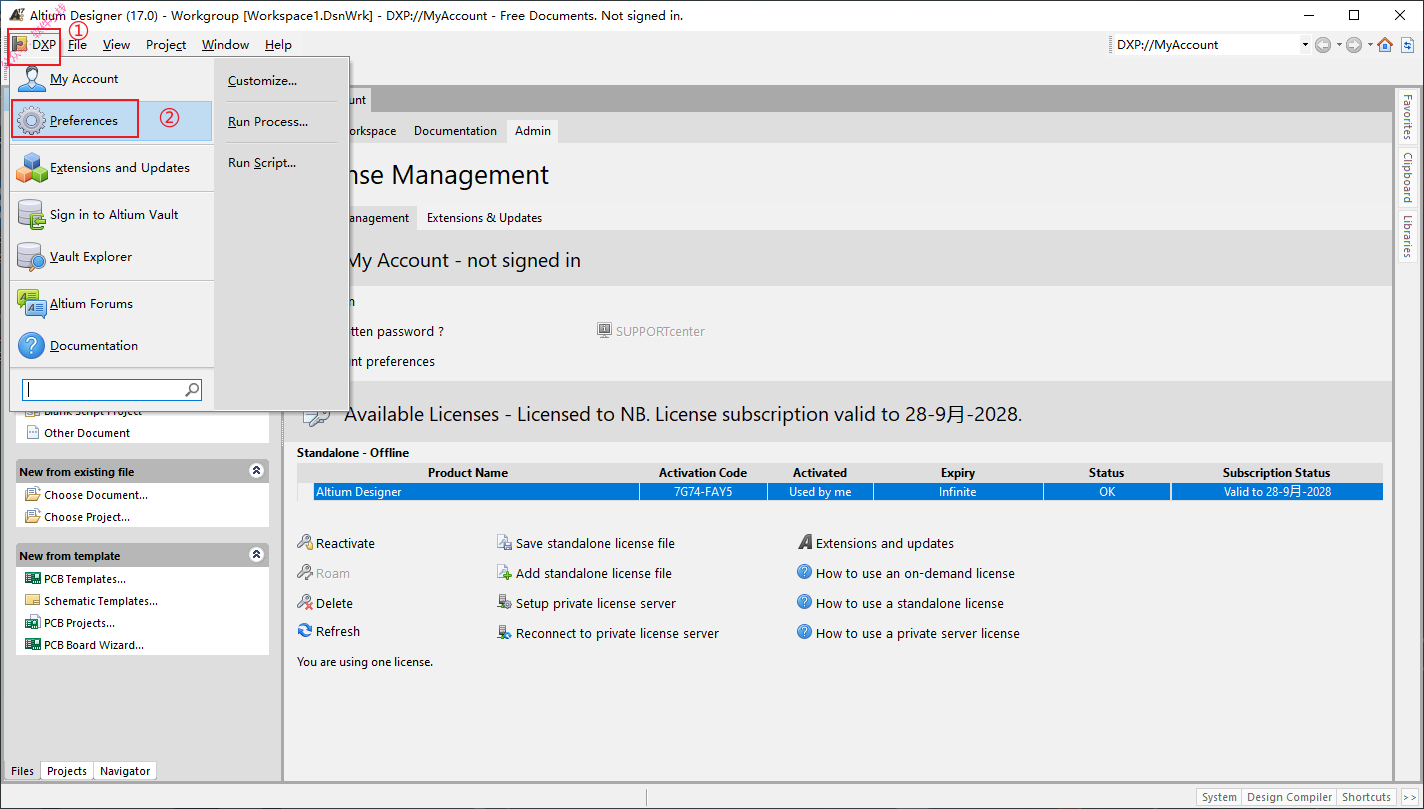Click the Schematic Templates folder icon
This screenshot has height=809, width=1424.
(33, 601)
